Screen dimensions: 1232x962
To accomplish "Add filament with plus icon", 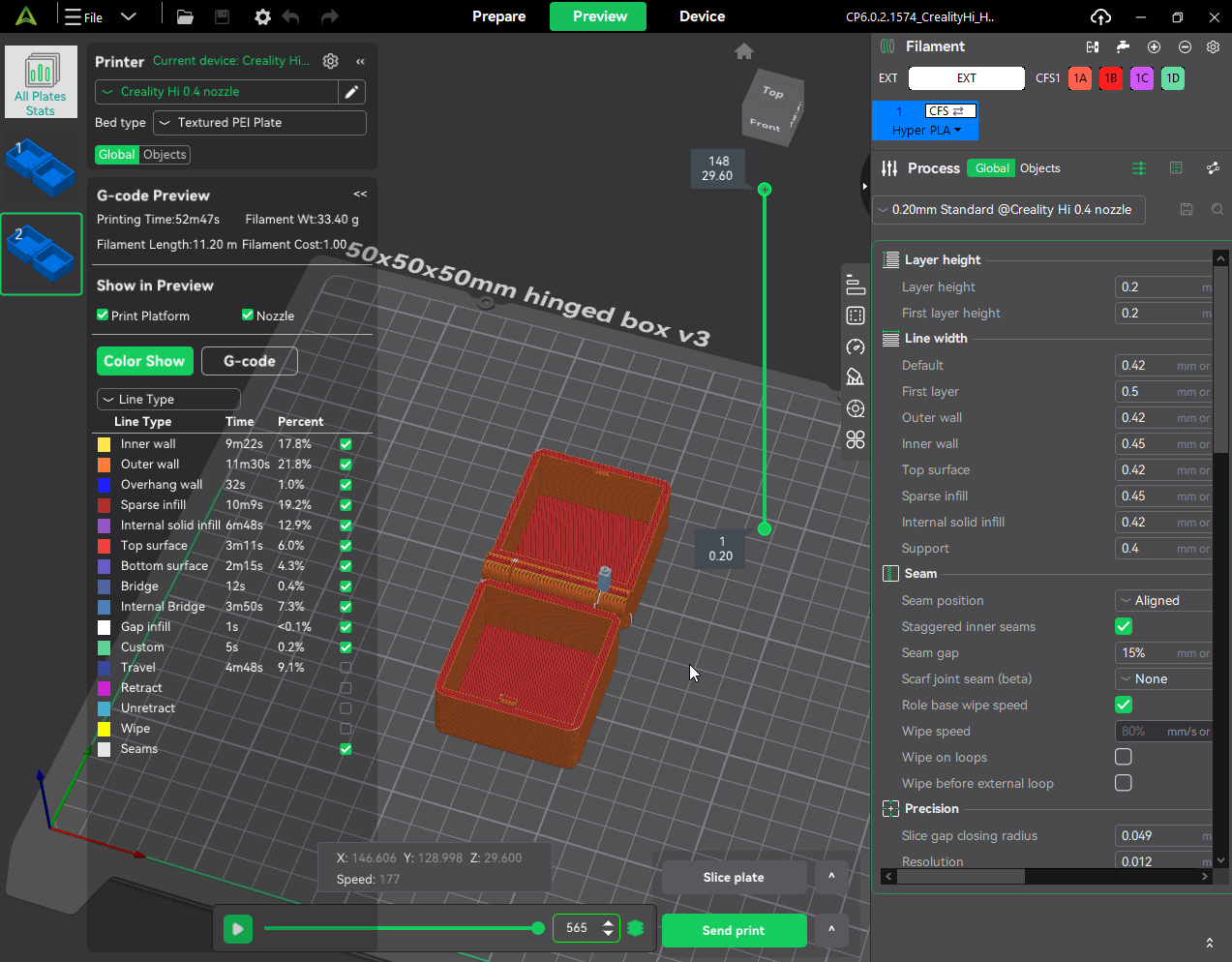I will click(1154, 46).
